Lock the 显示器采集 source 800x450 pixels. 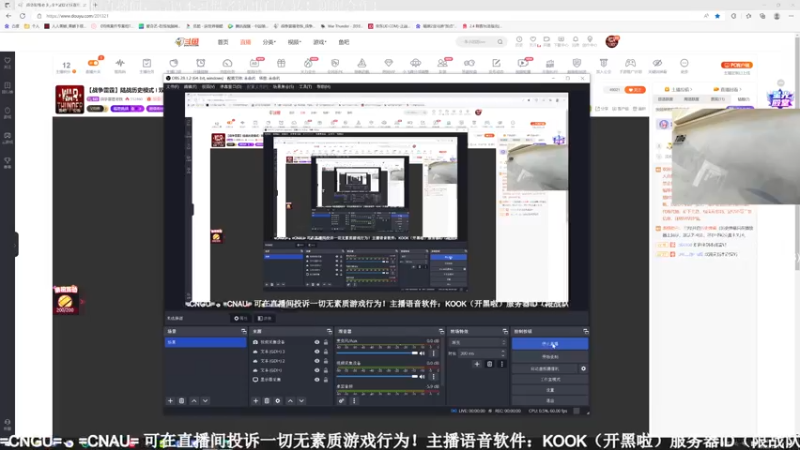pos(326,380)
